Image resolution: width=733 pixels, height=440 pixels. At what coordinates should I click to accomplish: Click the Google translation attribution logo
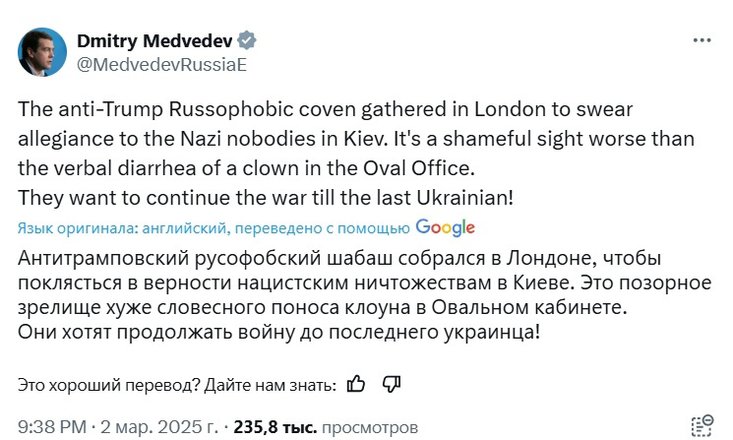point(445,228)
